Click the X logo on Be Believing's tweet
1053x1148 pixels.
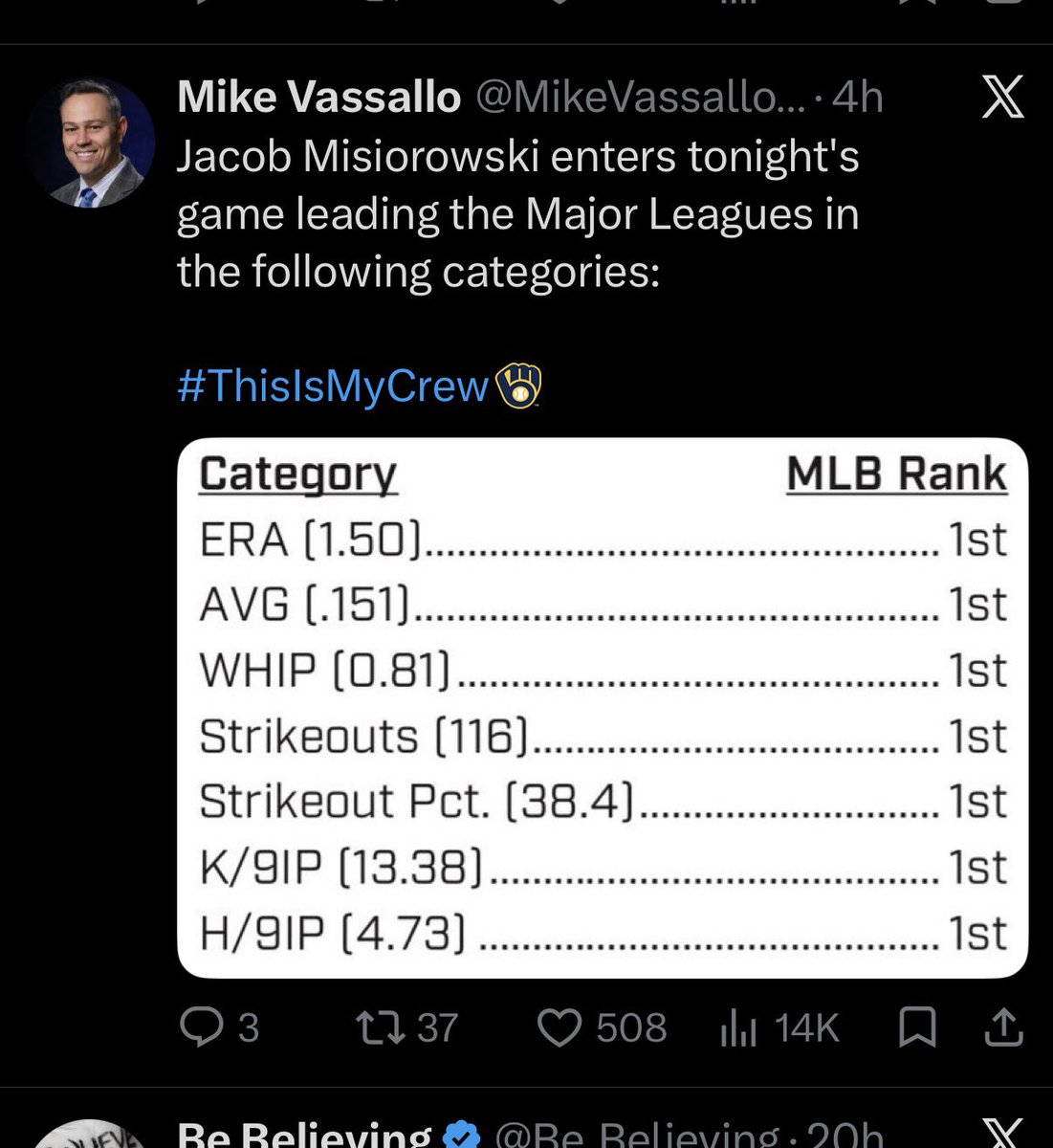(1003, 1133)
